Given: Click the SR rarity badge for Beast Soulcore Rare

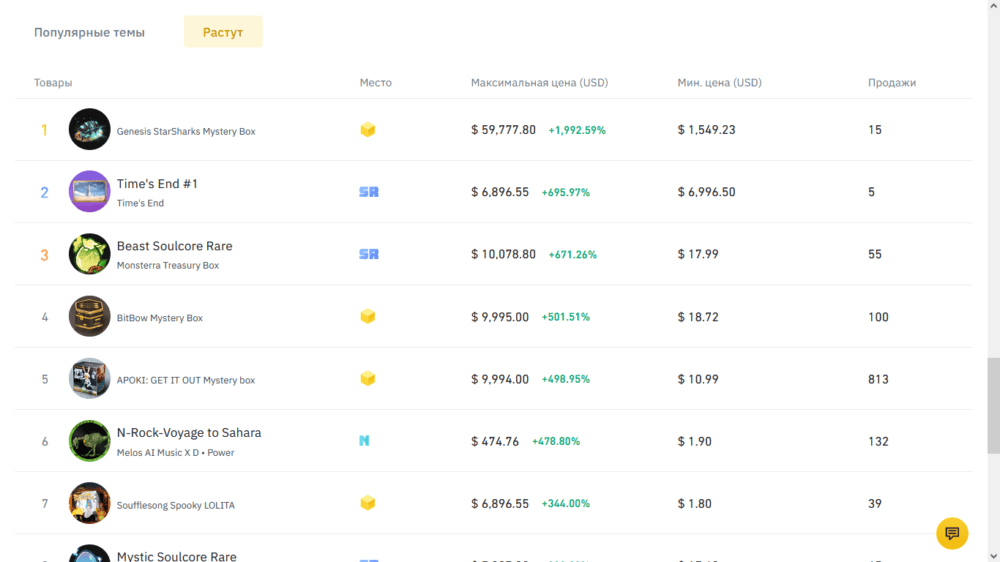Looking at the screenshot, I should click(x=368, y=254).
